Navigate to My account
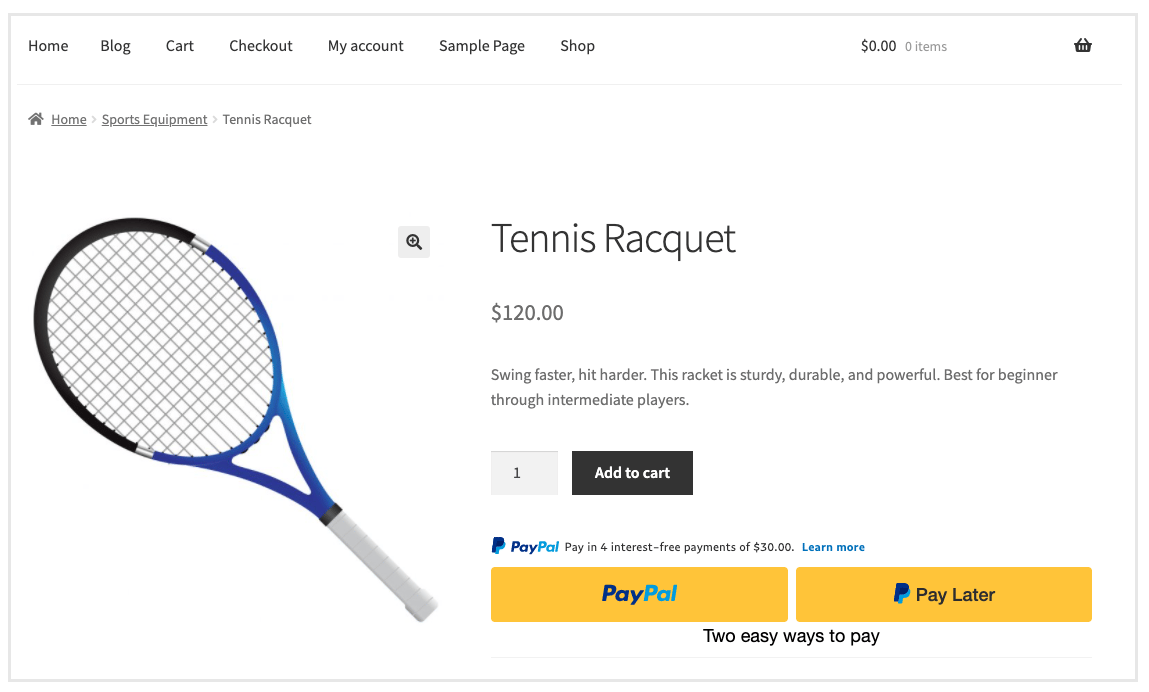The image size is (1149, 692). point(366,46)
